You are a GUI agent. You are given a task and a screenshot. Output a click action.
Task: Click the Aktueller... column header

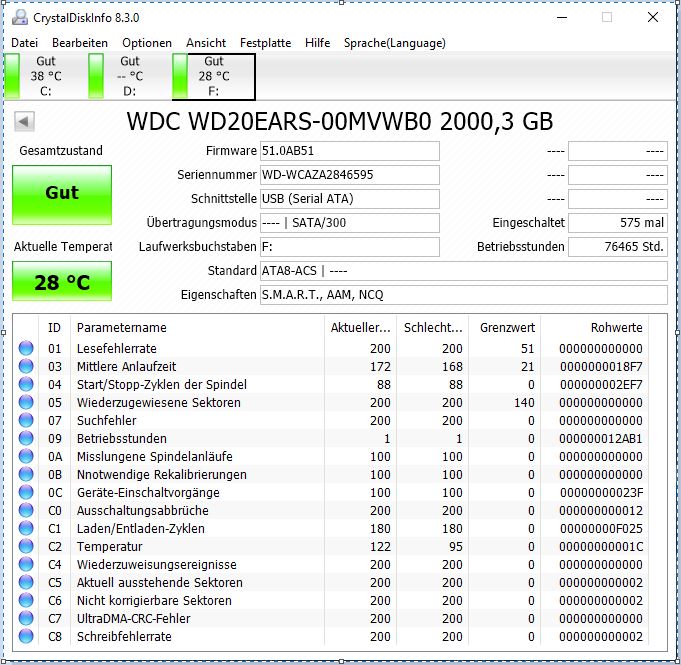[360, 328]
